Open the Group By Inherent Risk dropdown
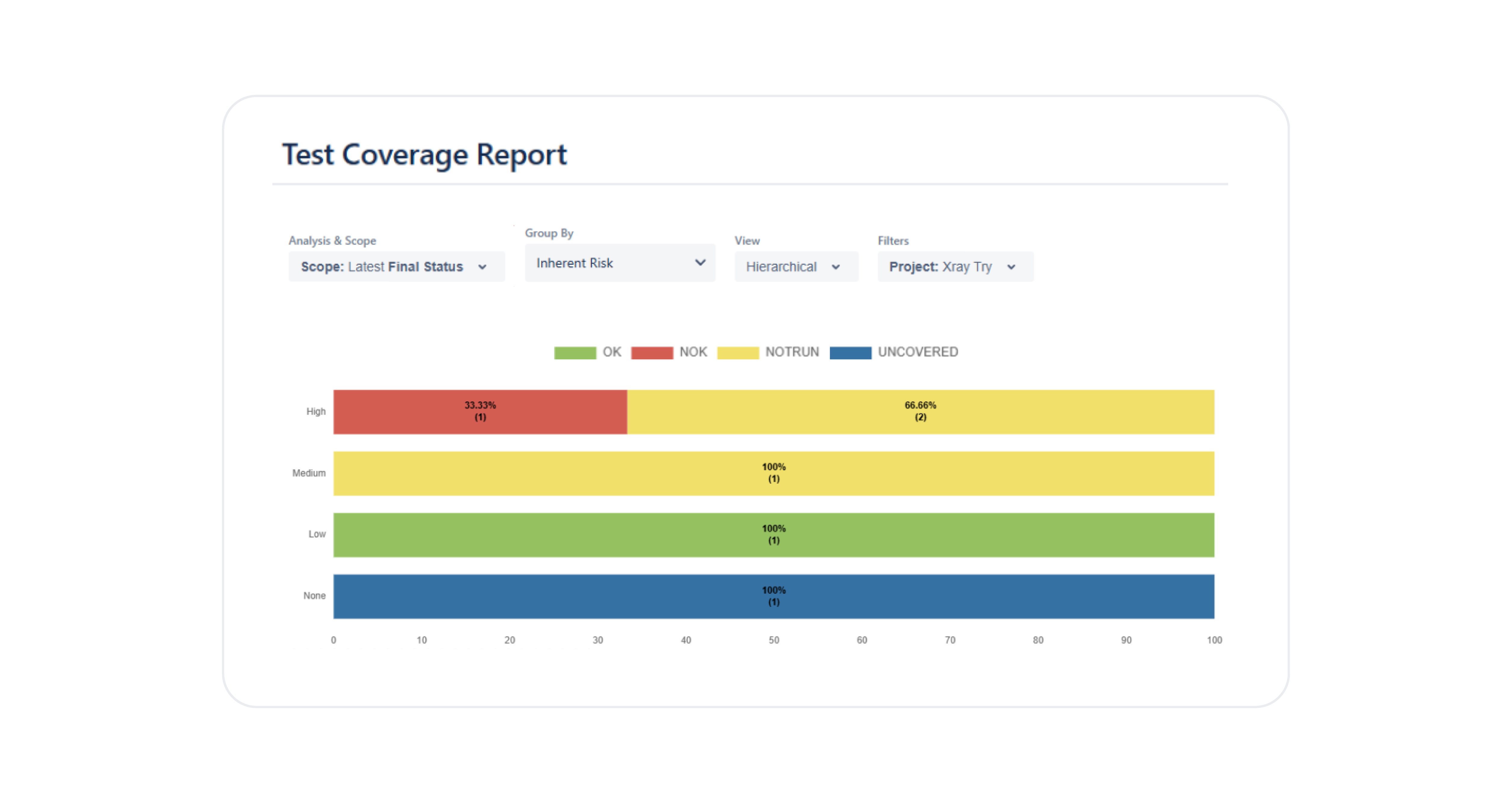 click(x=620, y=263)
